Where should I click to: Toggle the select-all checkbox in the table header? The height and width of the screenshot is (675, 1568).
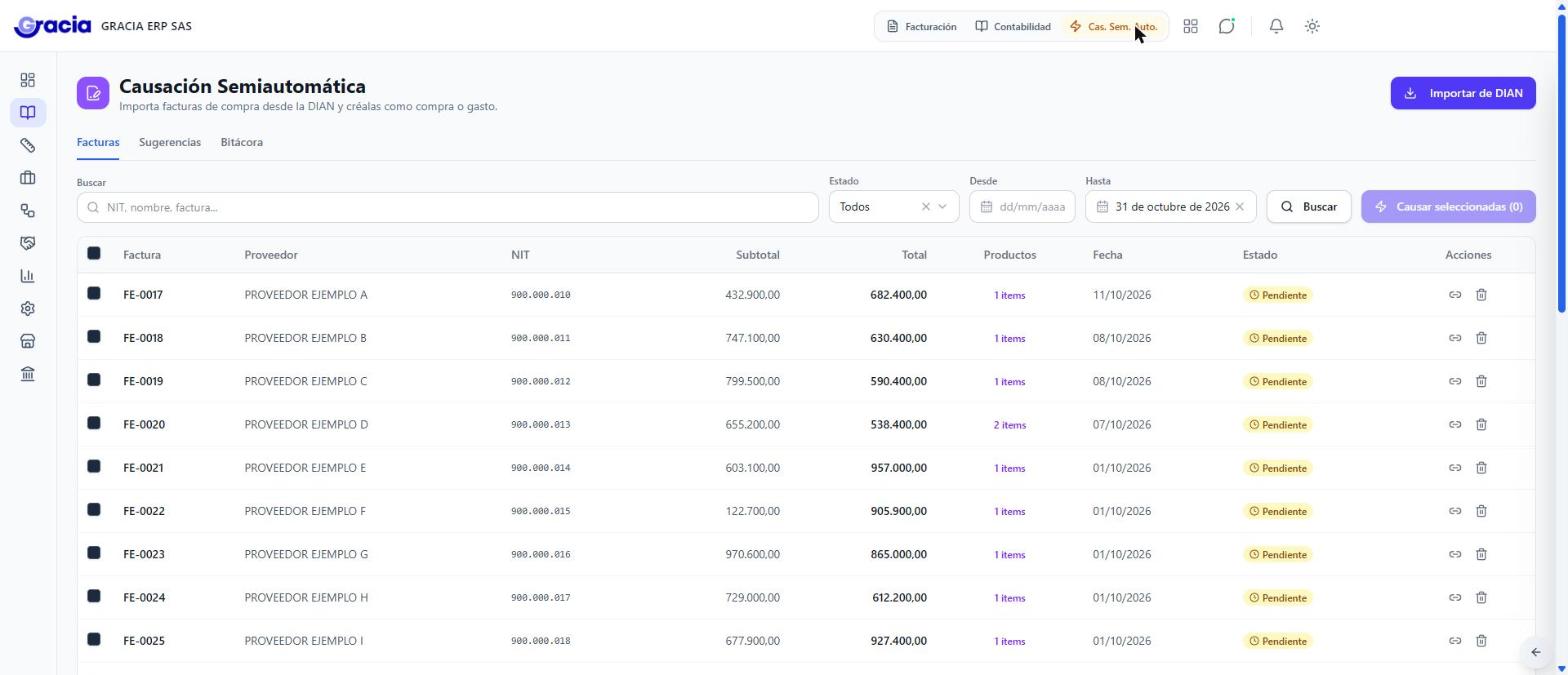pyautogui.click(x=94, y=254)
